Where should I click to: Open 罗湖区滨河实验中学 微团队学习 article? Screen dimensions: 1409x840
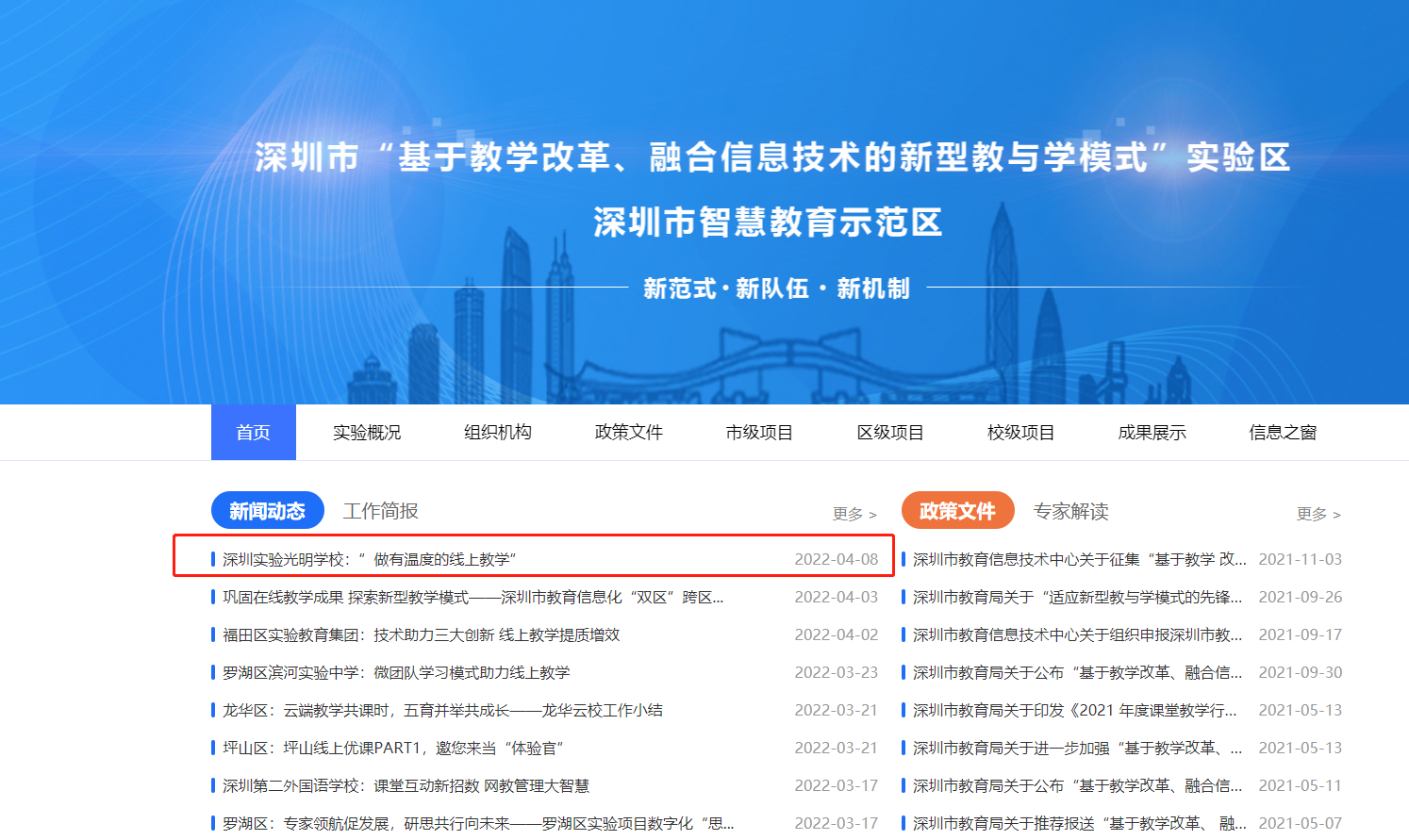[396, 673]
